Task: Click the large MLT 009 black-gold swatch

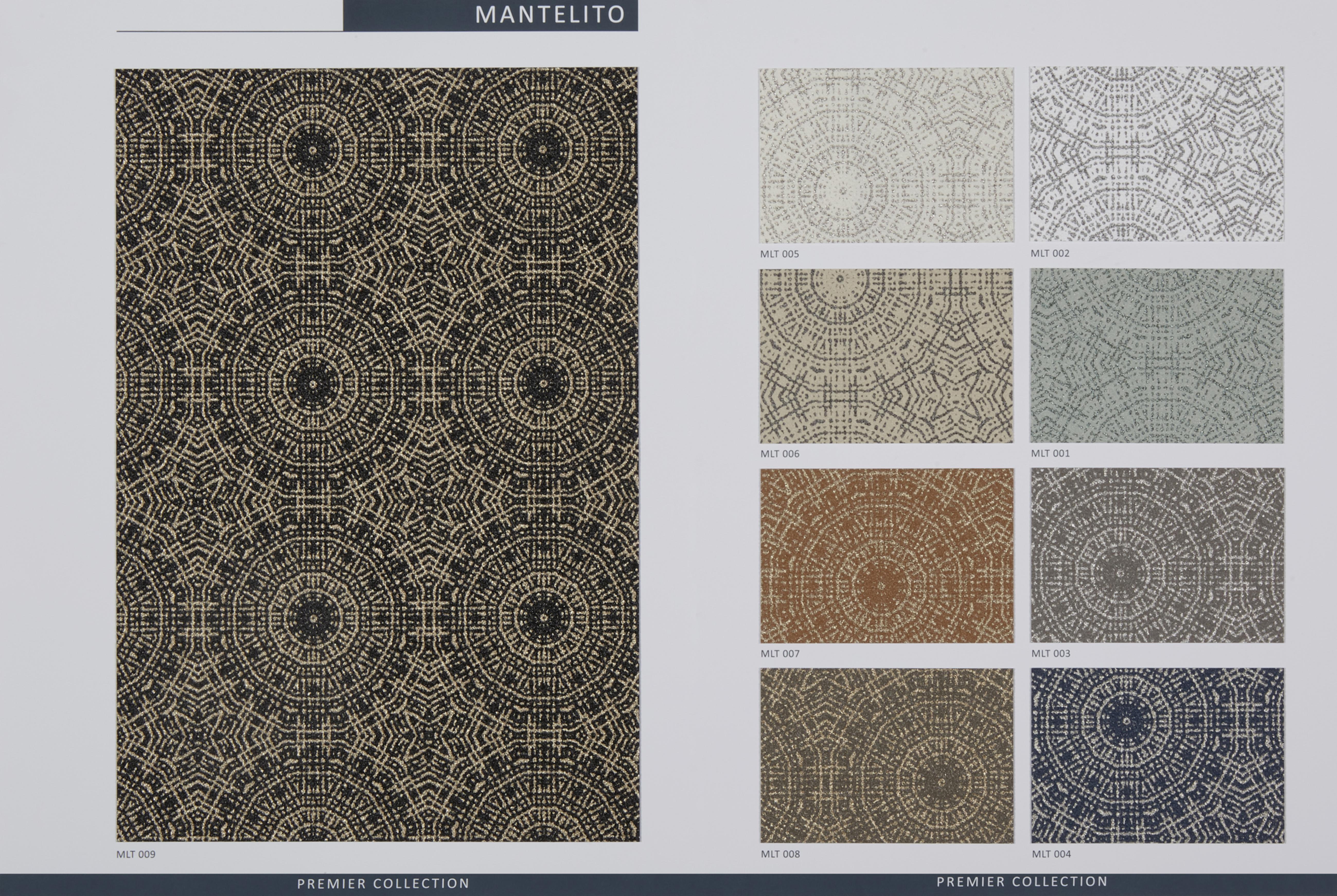Action: pos(377,454)
